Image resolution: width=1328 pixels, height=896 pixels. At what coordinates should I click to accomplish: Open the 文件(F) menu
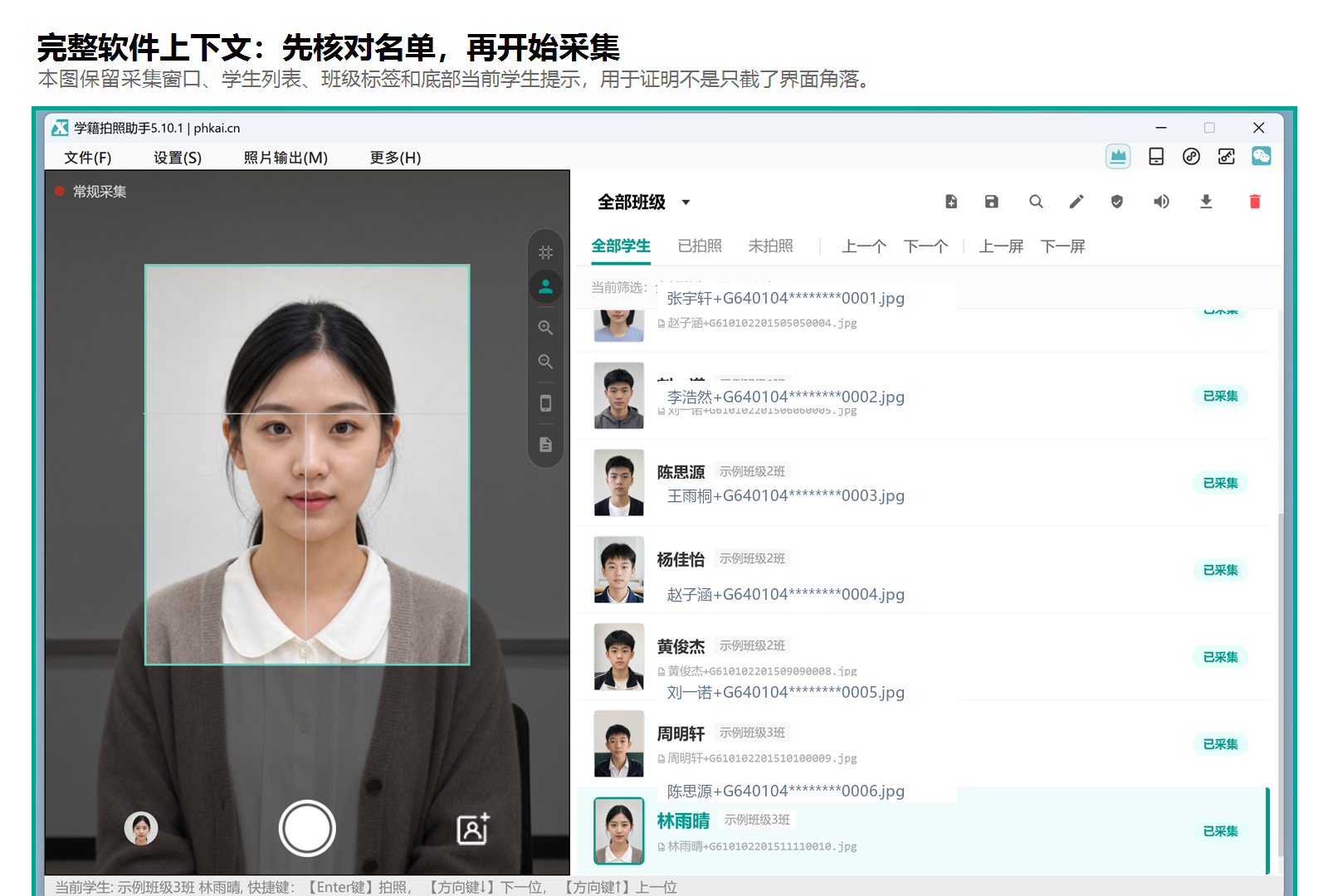coord(87,158)
